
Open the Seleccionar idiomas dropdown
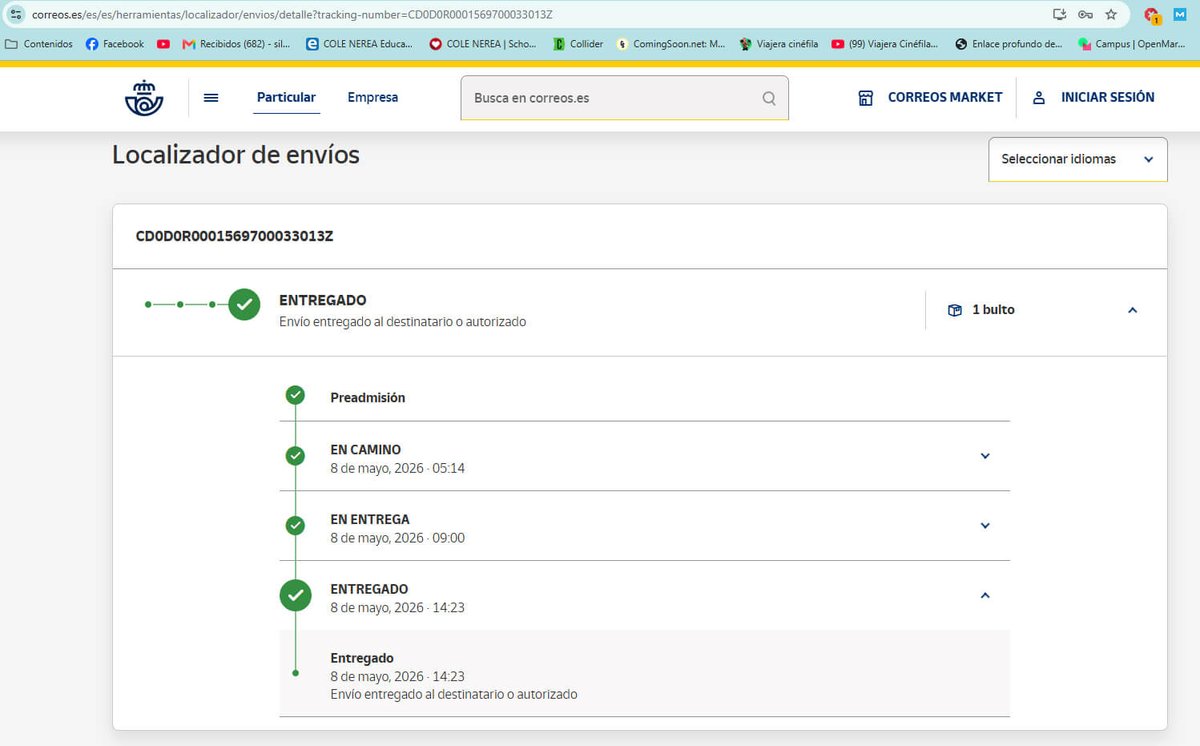1078,159
